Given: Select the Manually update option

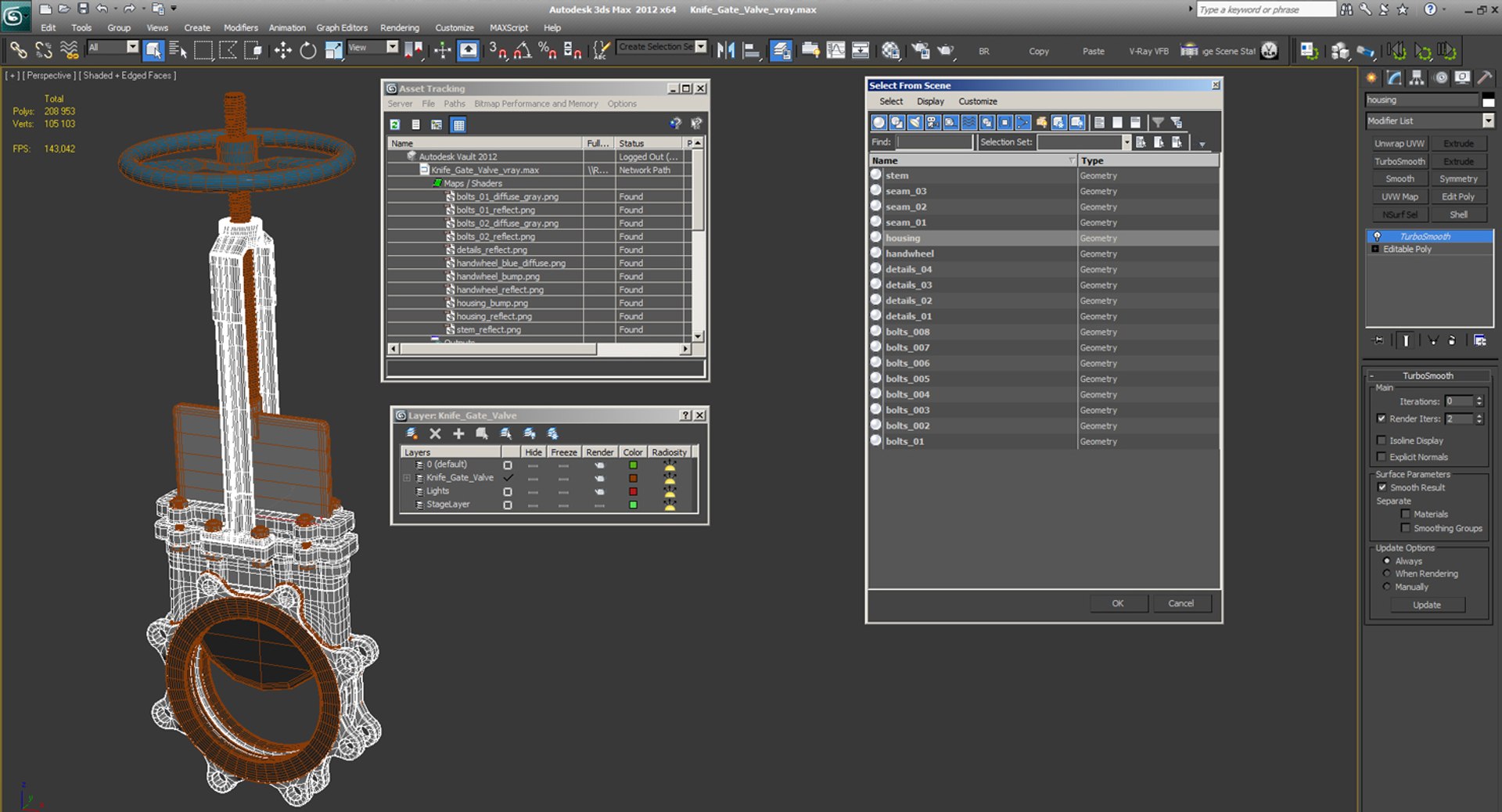Looking at the screenshot, I should 1387,587.
